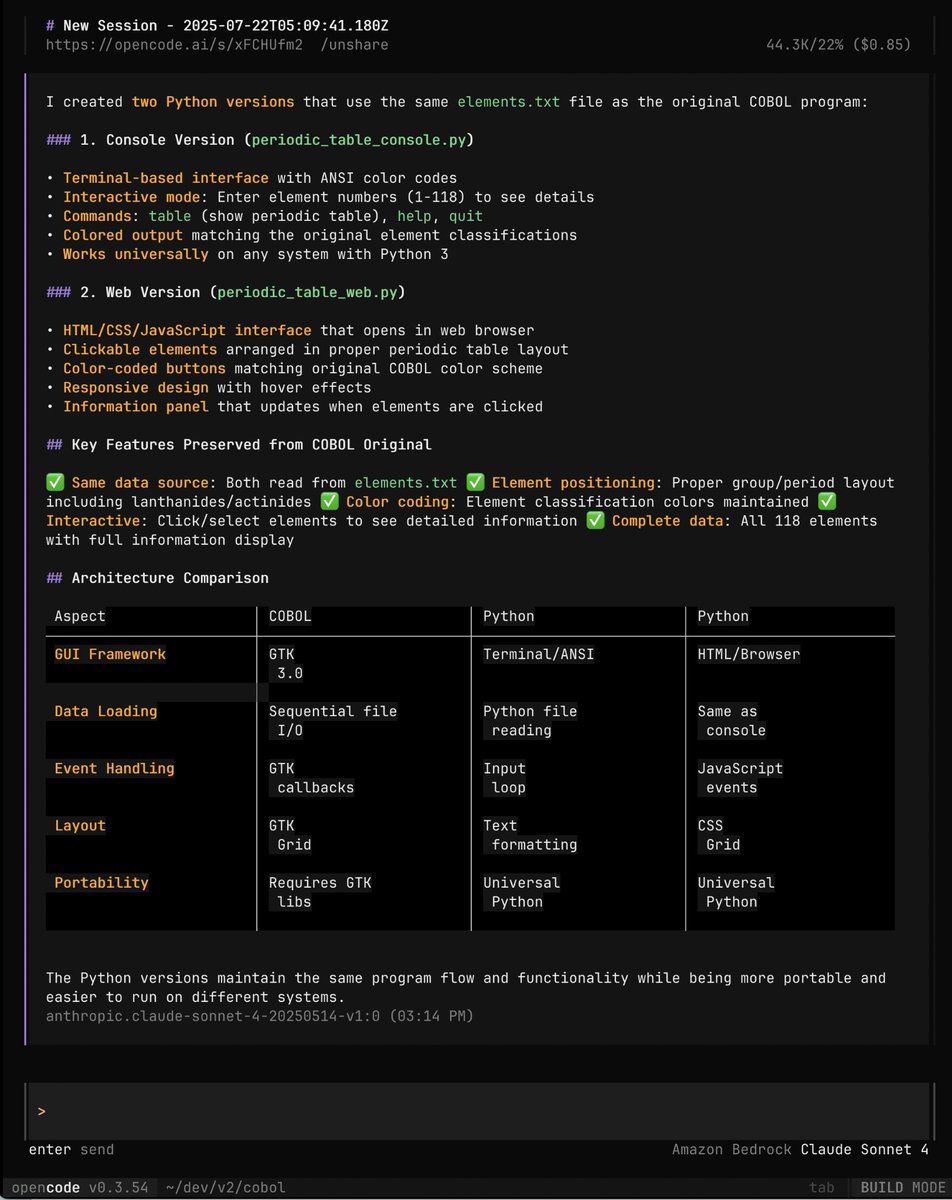952x1200 pixels.
Task: Click the green checkmark before Same data source
Action: coord(55,482)
